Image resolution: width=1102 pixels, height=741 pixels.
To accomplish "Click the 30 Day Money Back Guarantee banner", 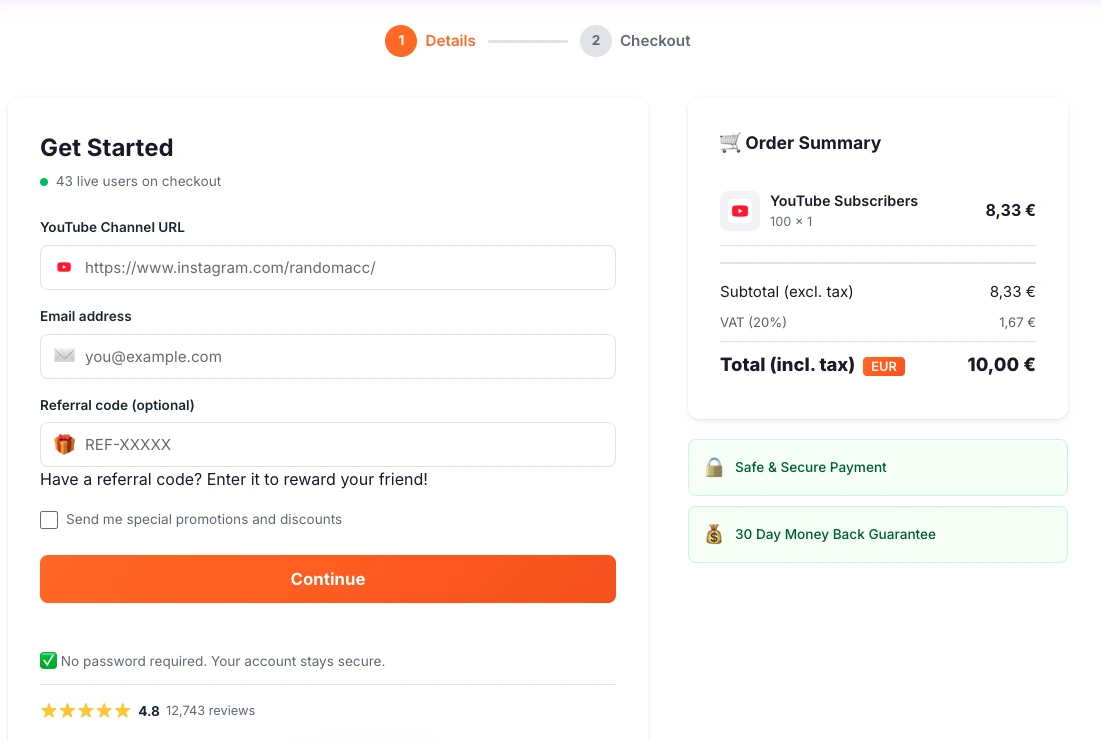I will pyautogui.click(x=877, y=534).
